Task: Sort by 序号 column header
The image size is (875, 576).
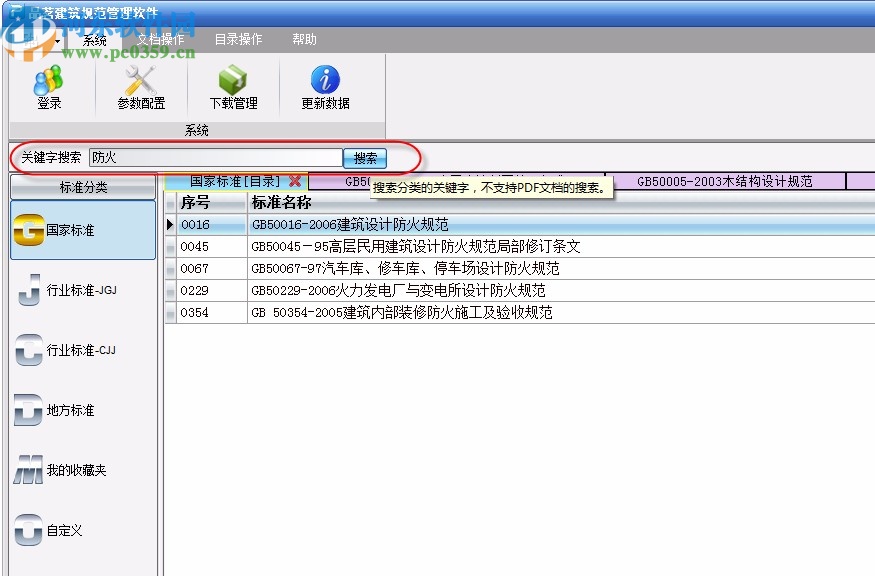Action: [211, 202]
